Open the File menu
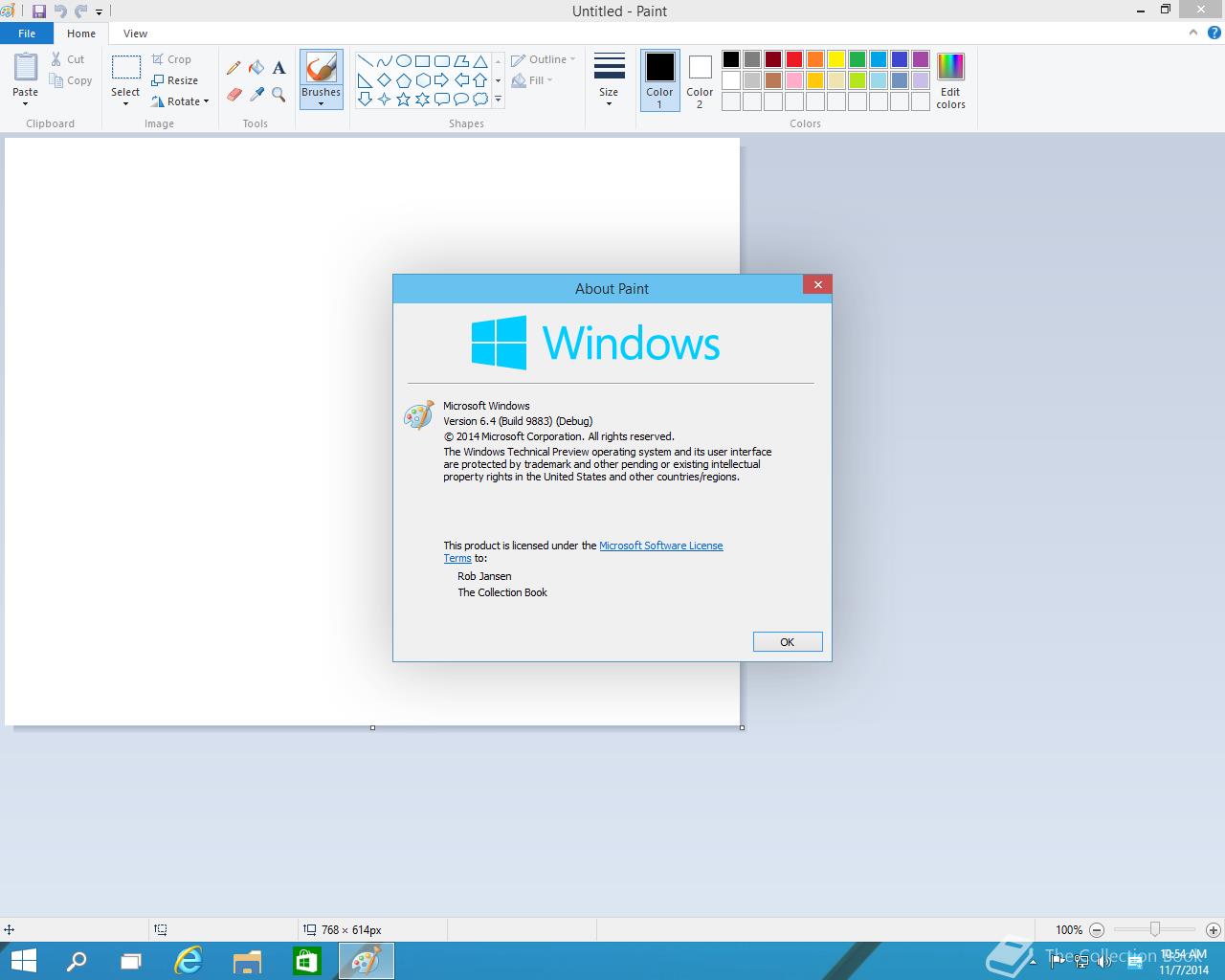1225x980 pixels. [x=27, y=33]
